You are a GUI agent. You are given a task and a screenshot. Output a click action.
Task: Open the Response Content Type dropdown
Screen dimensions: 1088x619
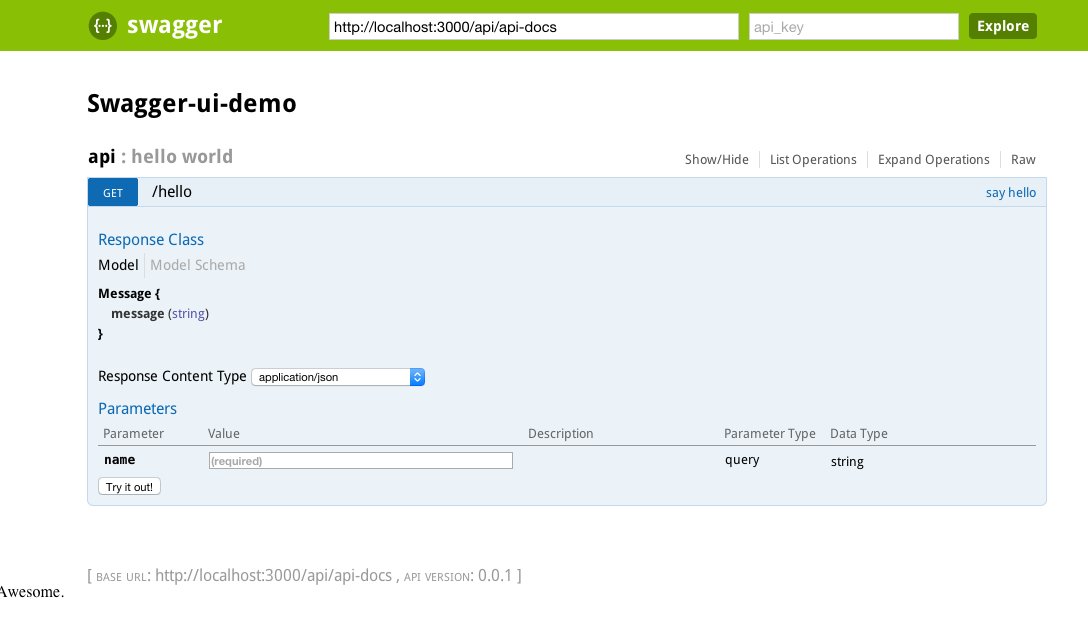pyautogui.click(x=338, y=377)
